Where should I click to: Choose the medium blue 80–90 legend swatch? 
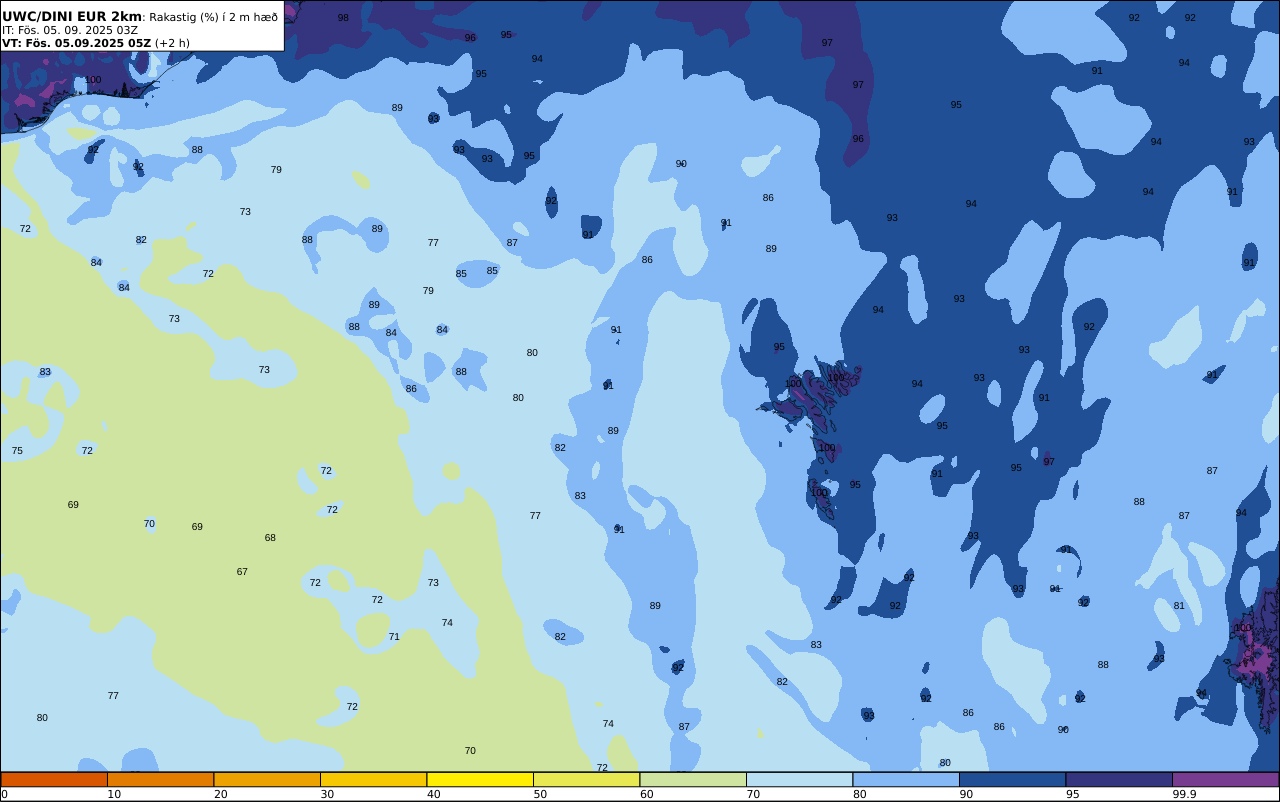906,779
